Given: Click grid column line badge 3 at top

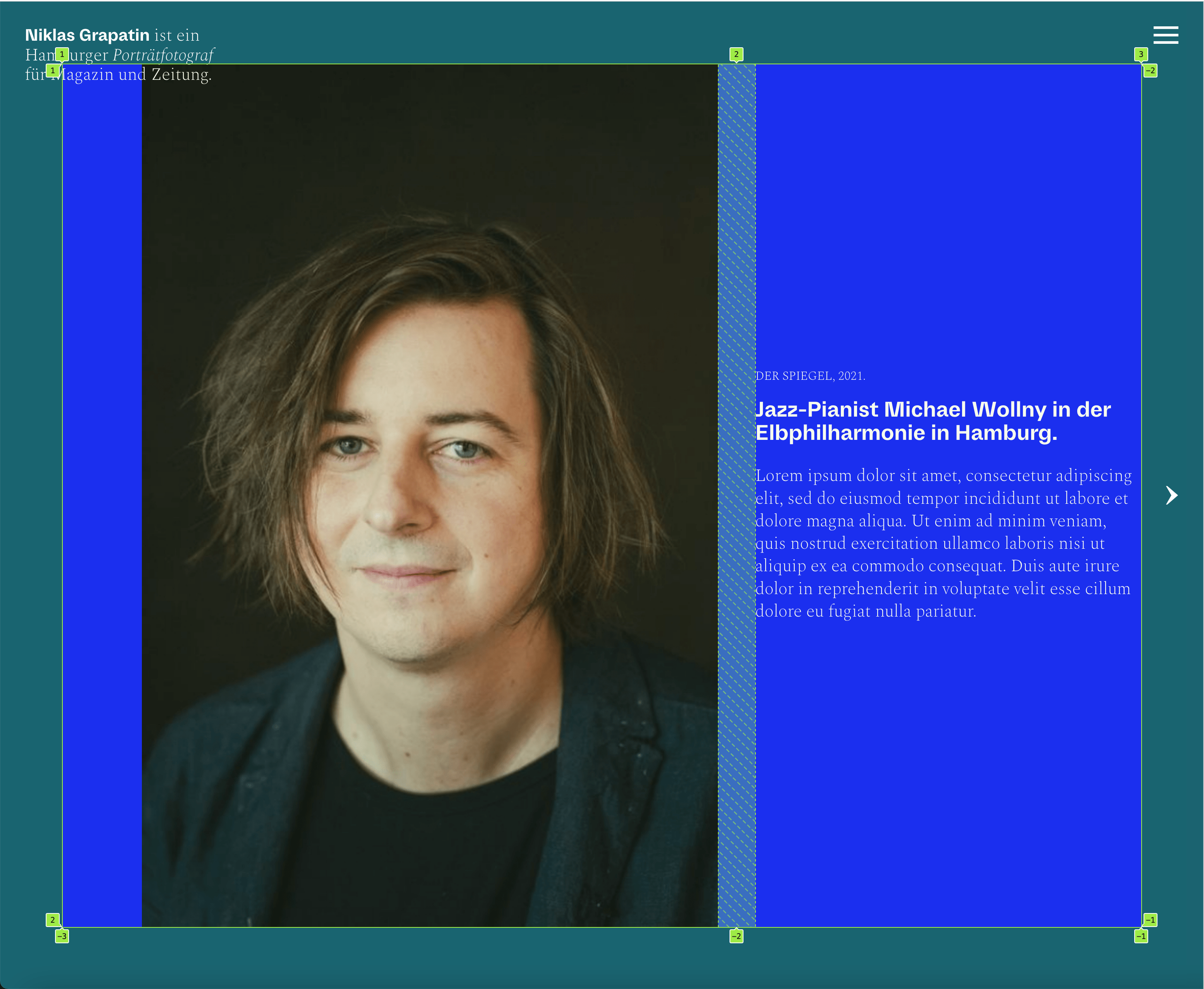Looking at the screenshot, I should (x=1141, y=54).
